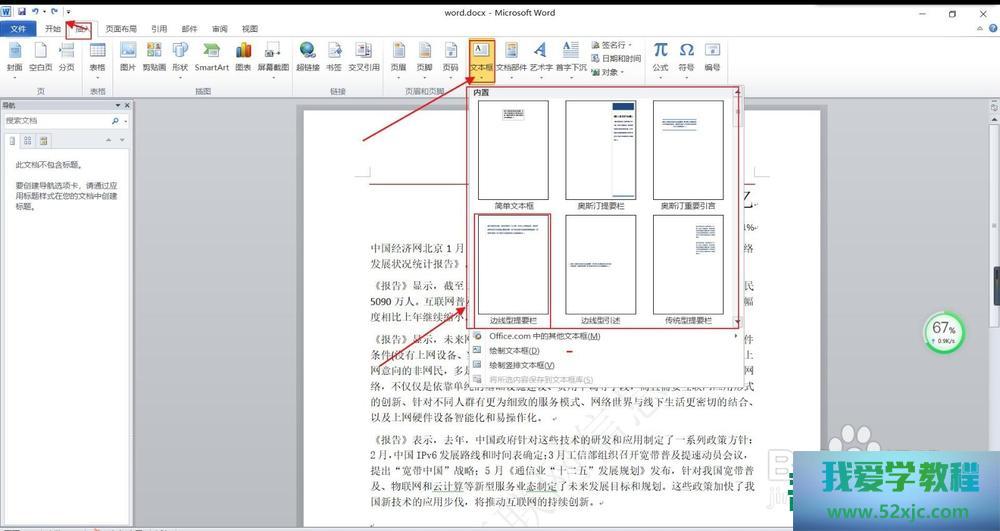Click the 超链接 hyperlink icon
Viewport: 1000px width, 531px height.
307,55
